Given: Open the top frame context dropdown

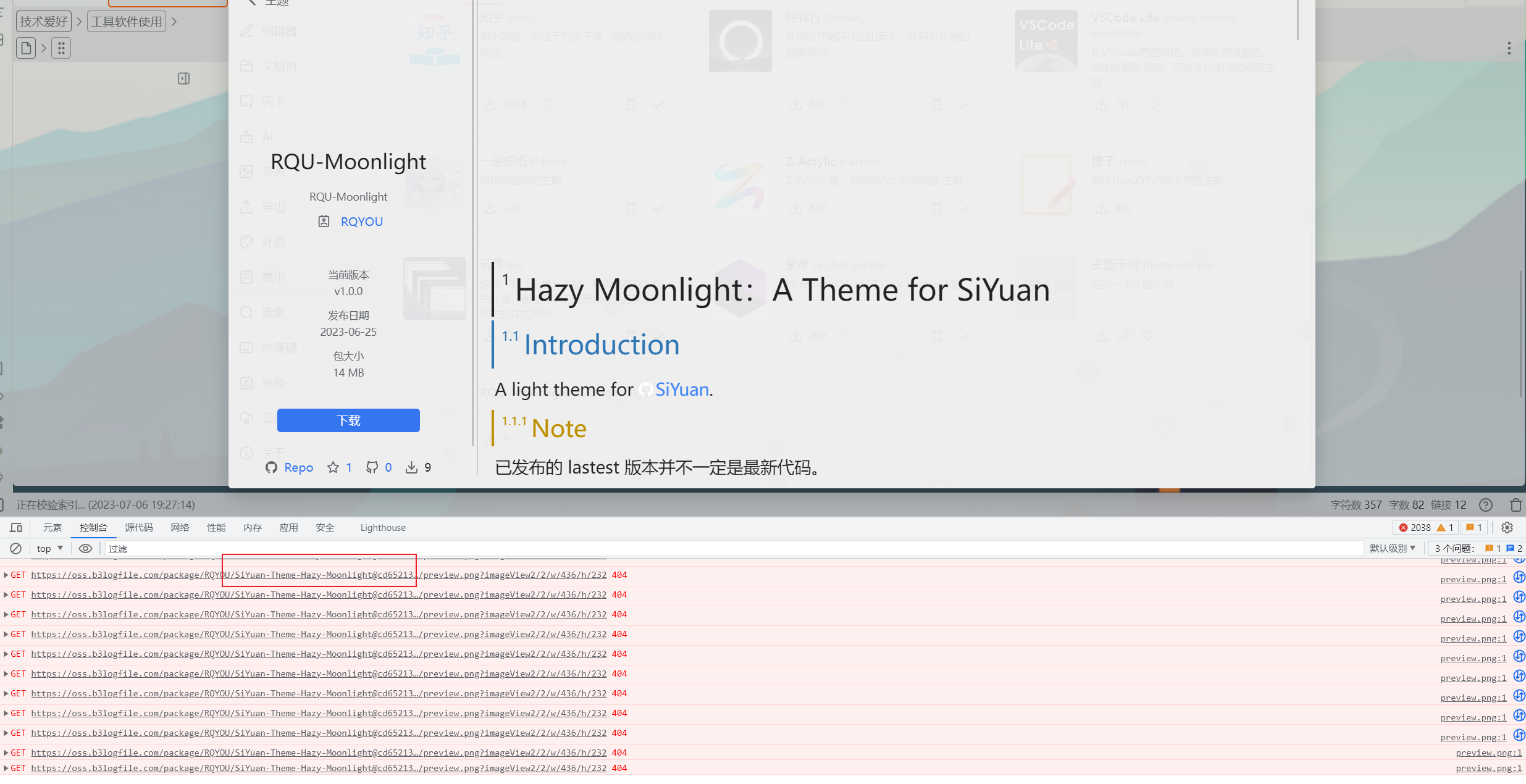Looking at the screenshot, I should [48, 548].
